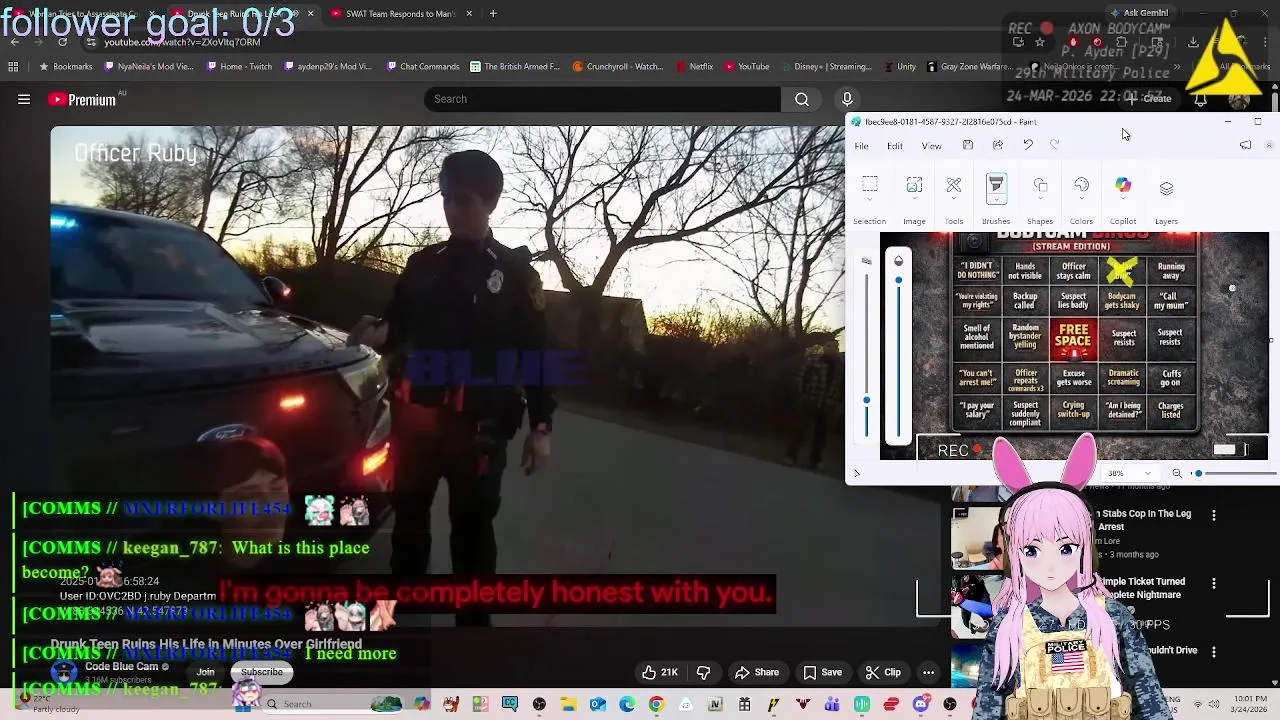Open the View menu in Paint
The image size is (1280, 720).
pos(931,146)
